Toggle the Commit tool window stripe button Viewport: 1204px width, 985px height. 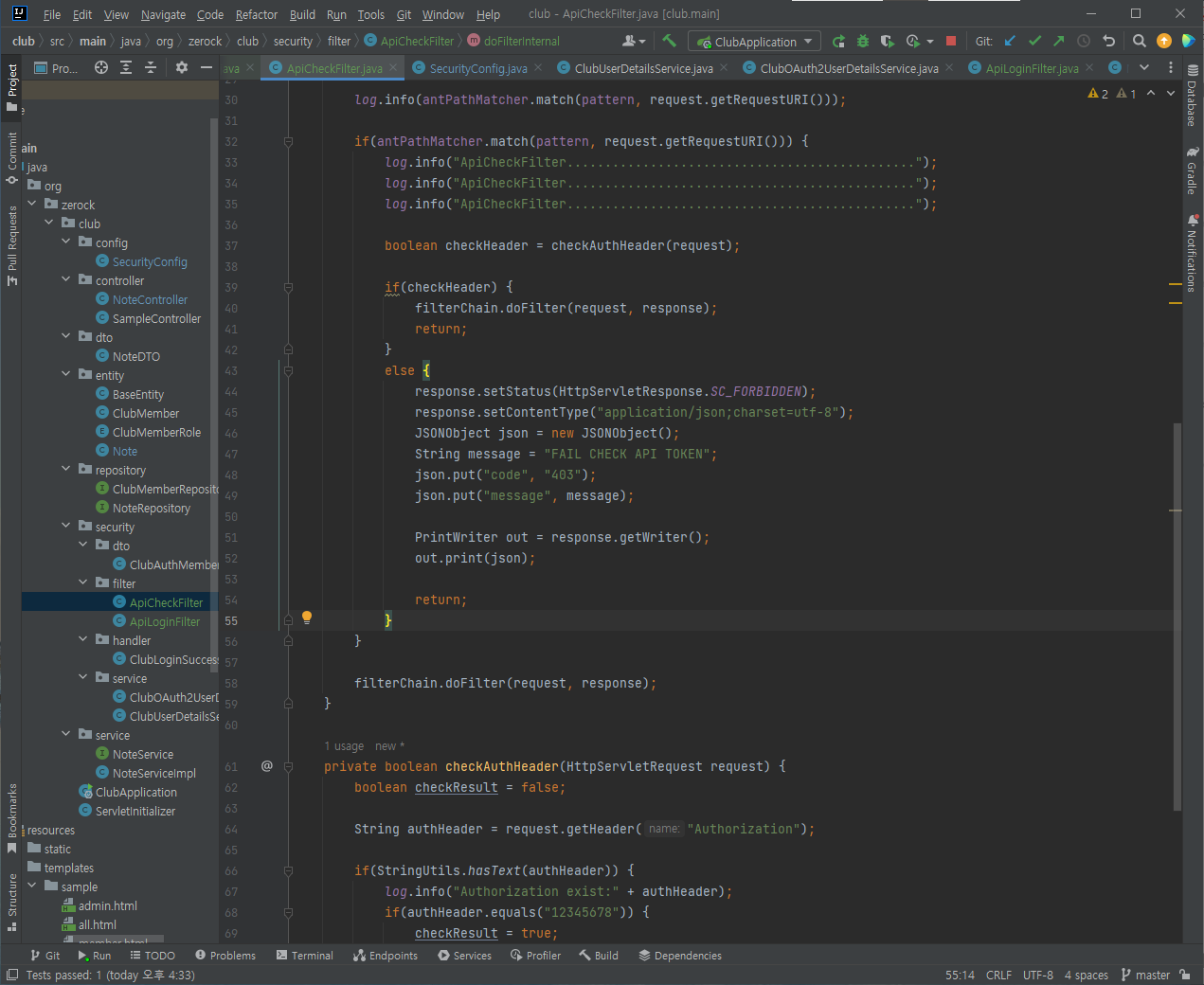point(11,158)
